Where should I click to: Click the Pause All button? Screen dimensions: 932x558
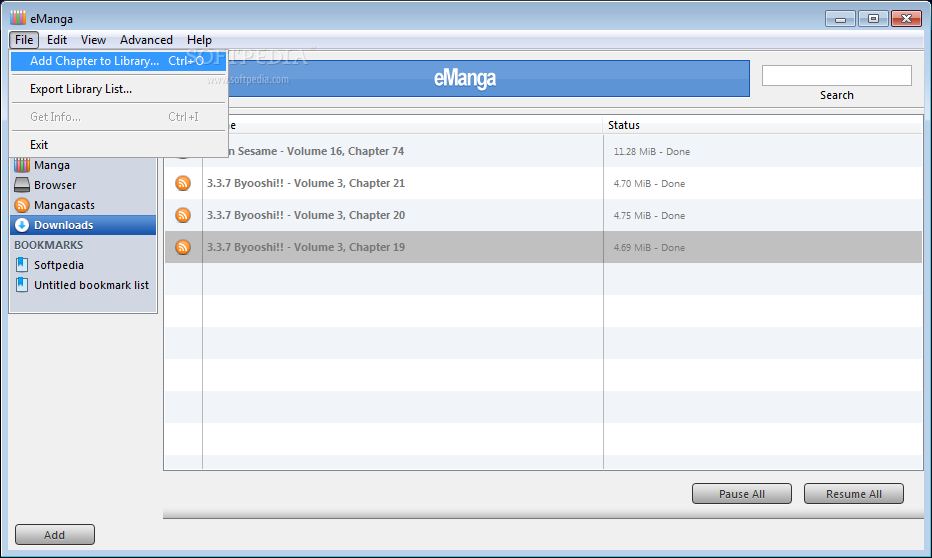pyautogui.click(x=742, y=494)
